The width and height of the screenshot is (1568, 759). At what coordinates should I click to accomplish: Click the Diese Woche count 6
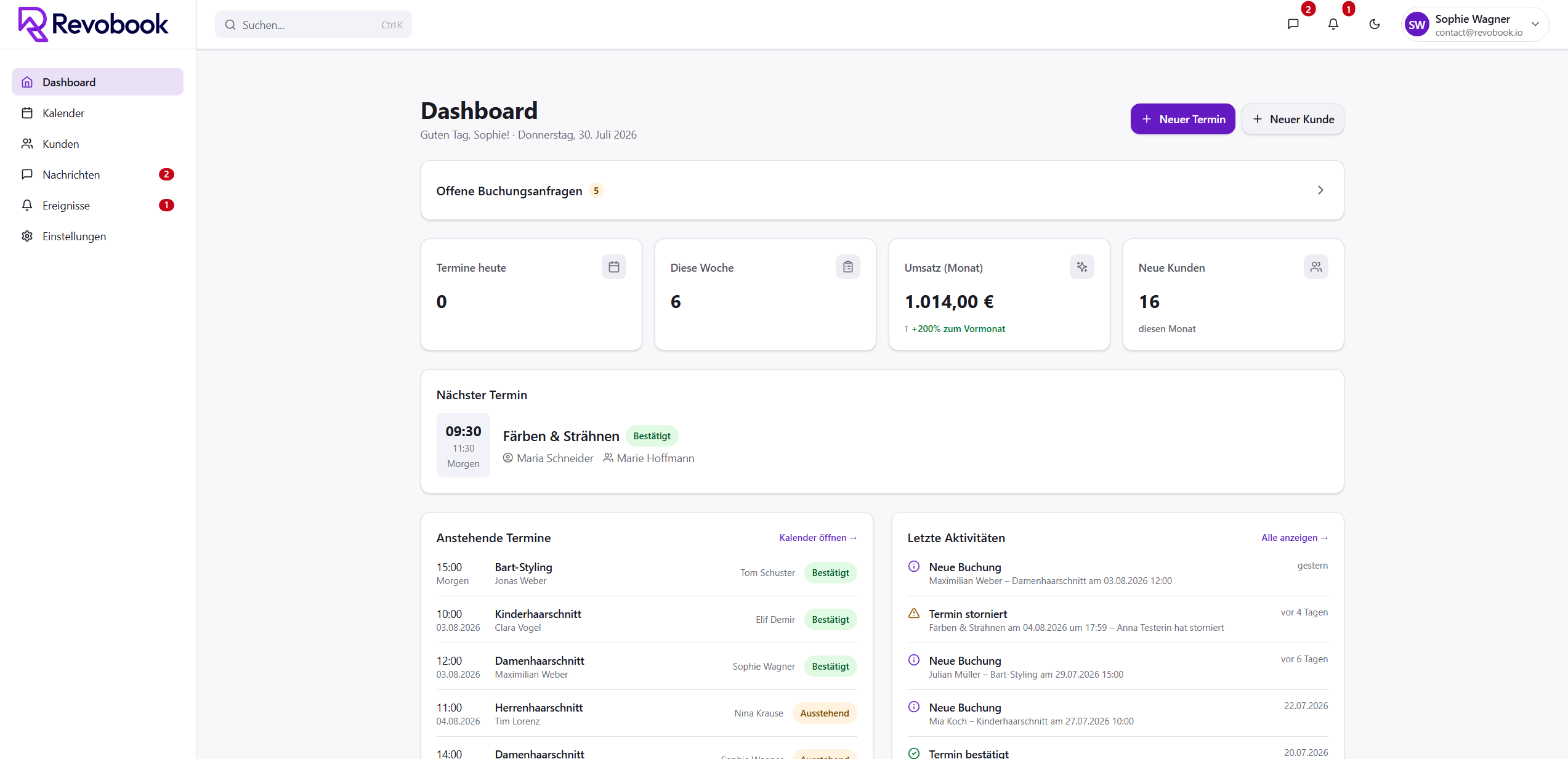coord(676,302)
